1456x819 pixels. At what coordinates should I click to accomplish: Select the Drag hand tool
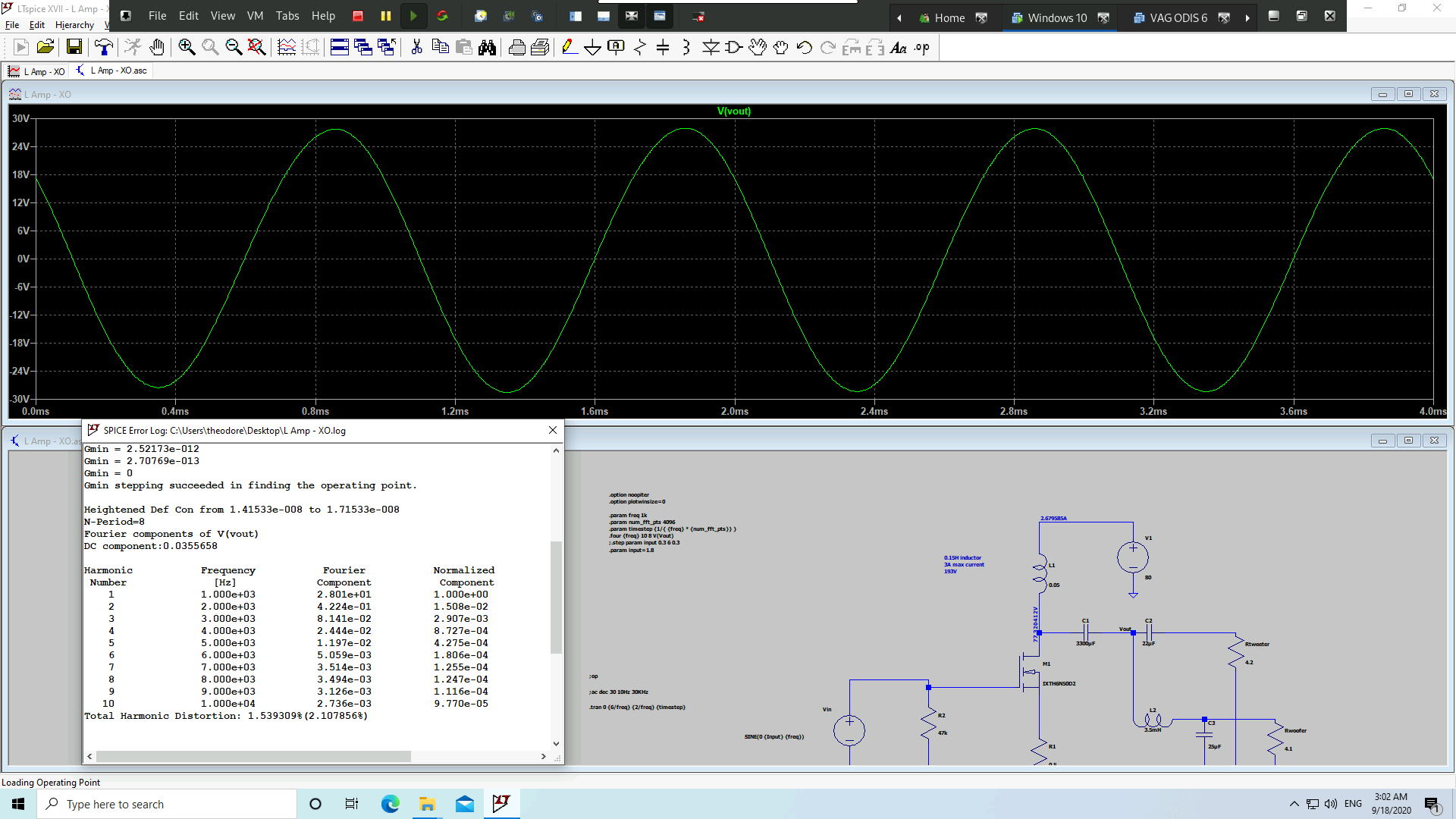[781, 48]
